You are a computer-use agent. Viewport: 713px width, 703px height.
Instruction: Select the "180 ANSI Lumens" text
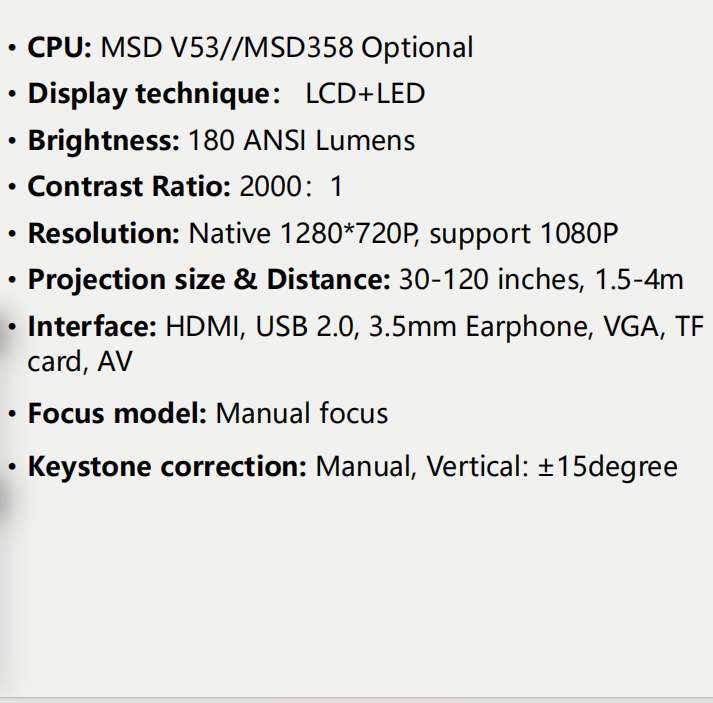click(x=301, y=141)
